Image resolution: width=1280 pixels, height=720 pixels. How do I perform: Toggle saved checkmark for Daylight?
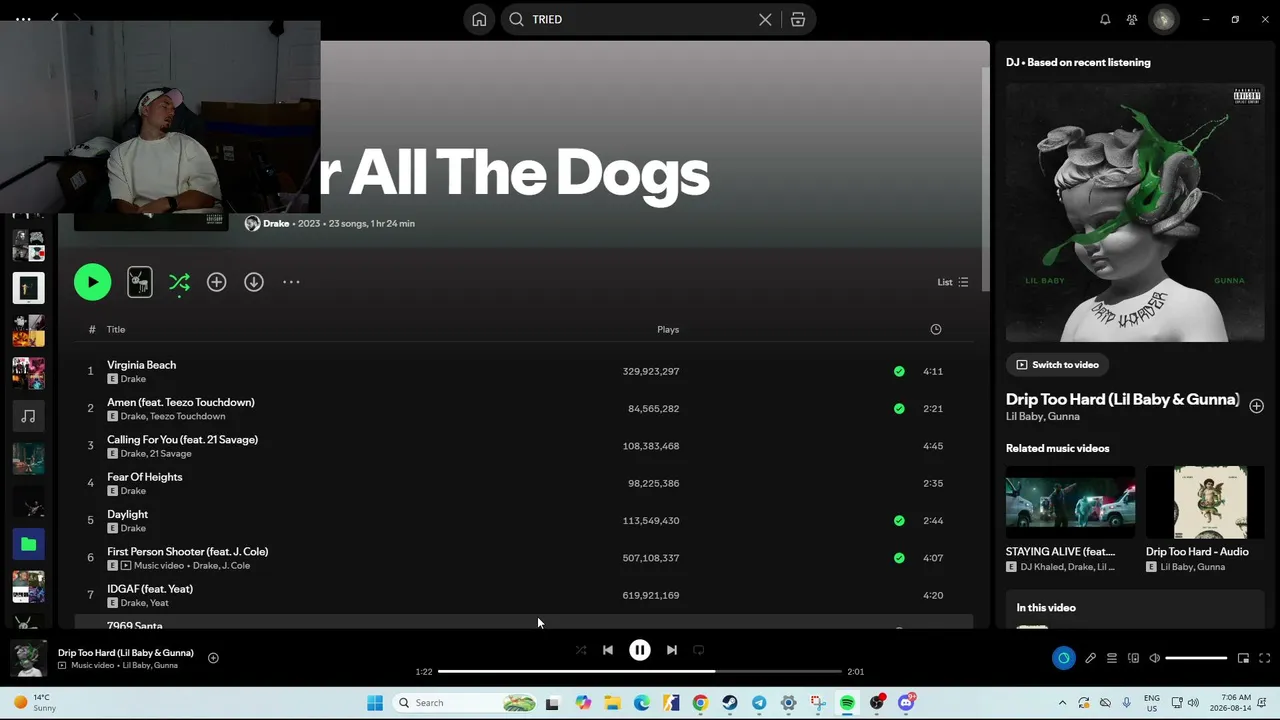(x=899, y=520)
